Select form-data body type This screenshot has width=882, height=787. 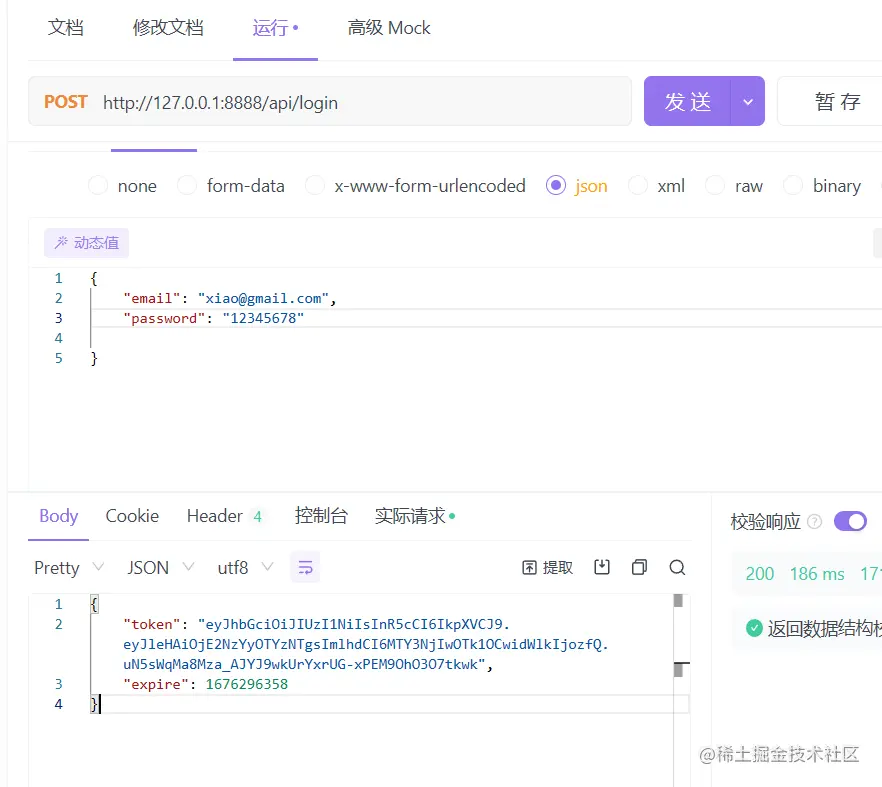pyautogui.click(x=231, y=185)
